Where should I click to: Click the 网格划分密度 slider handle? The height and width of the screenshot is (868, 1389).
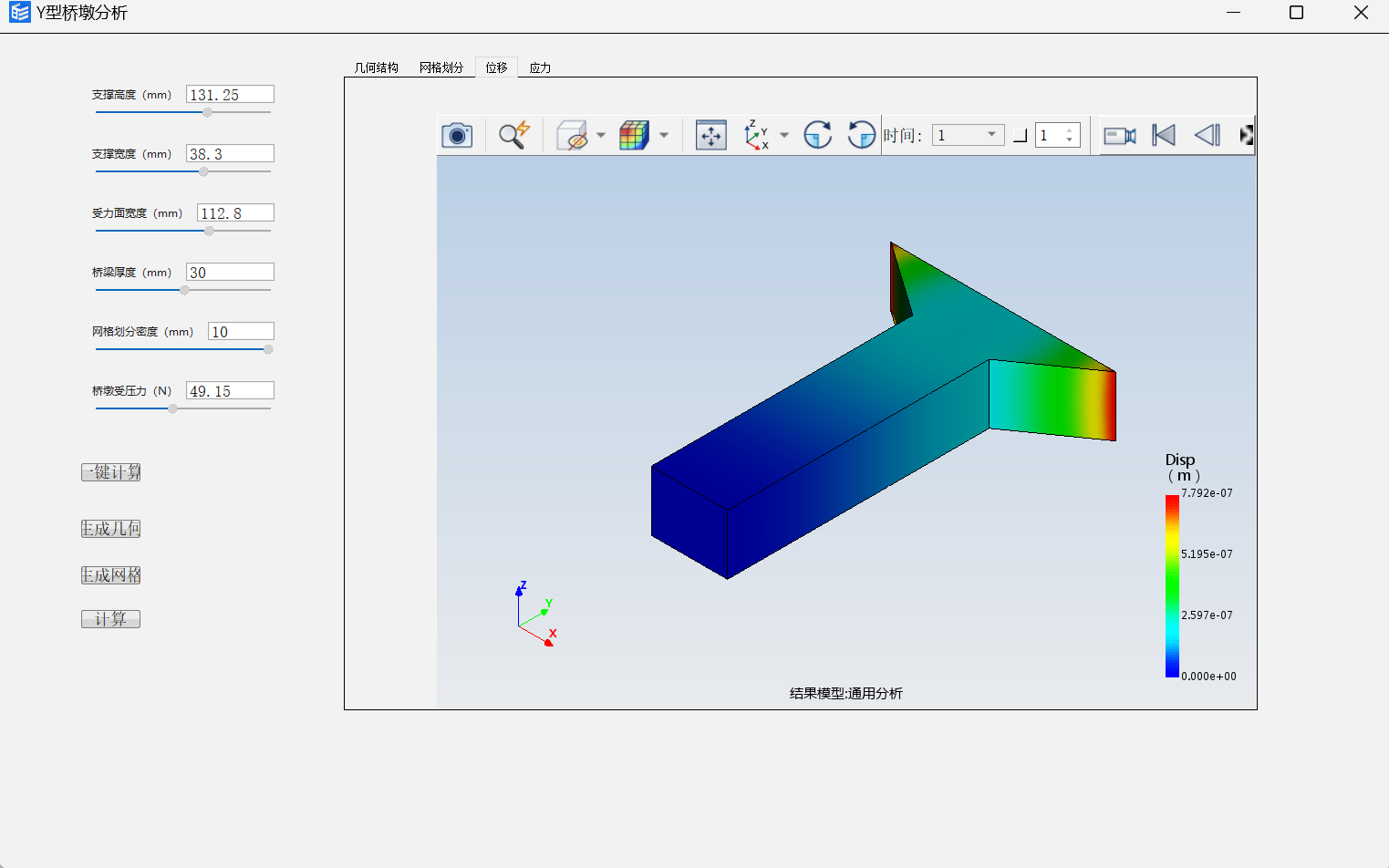coord(268,349)
